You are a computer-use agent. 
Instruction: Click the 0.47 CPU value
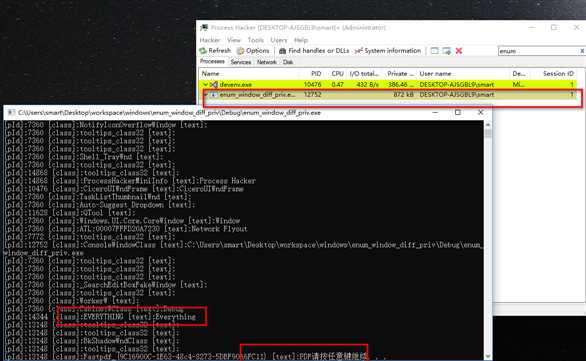[337, 84]
